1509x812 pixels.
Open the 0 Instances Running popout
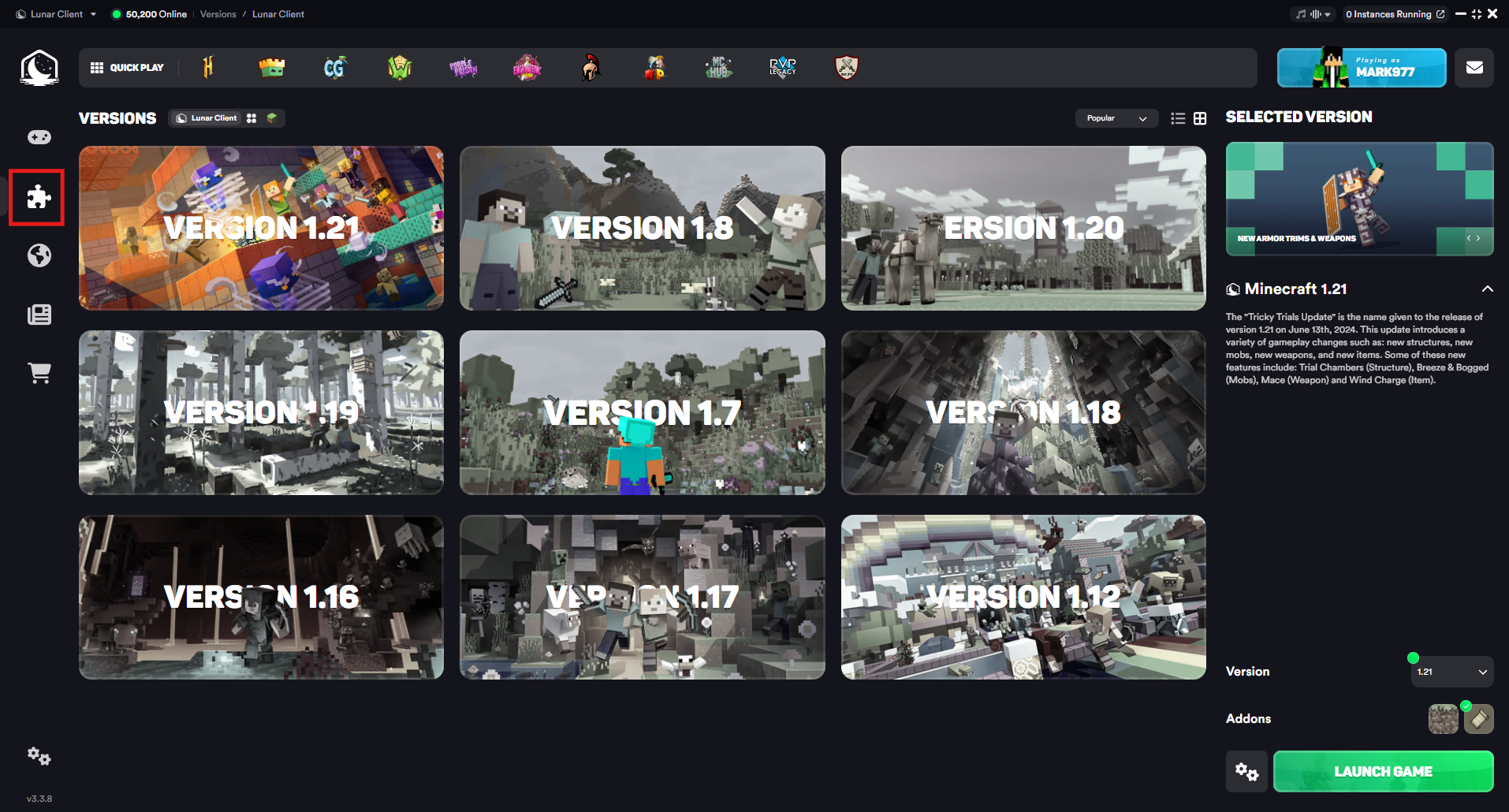tap(1395, 14)
